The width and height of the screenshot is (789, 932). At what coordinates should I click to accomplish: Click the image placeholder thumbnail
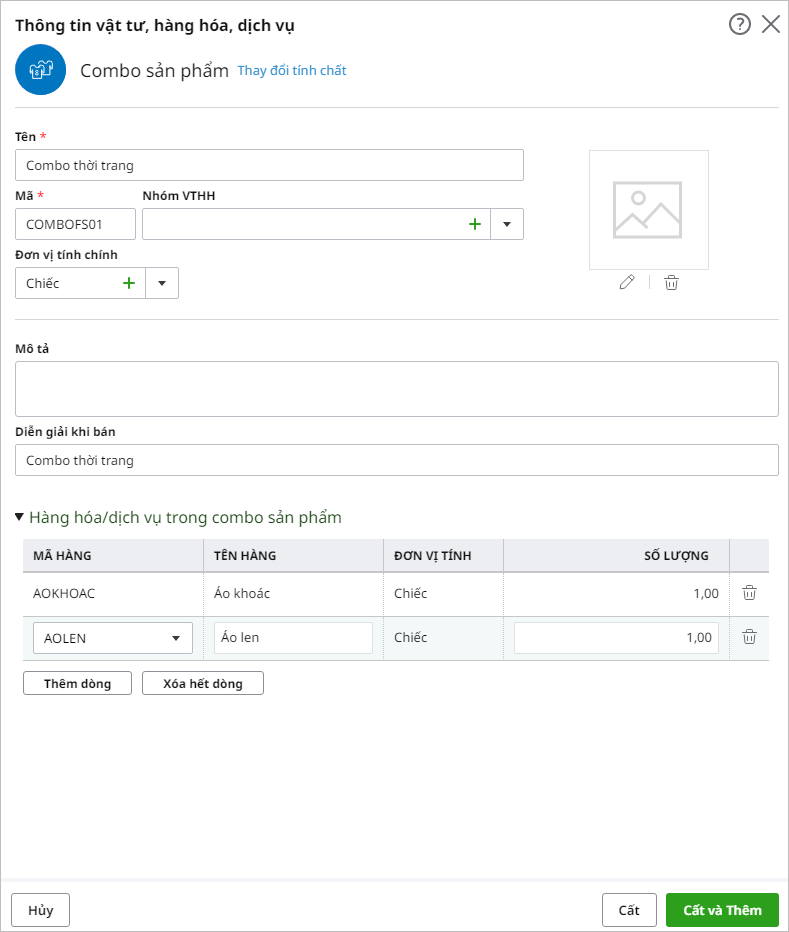[648, 210]
